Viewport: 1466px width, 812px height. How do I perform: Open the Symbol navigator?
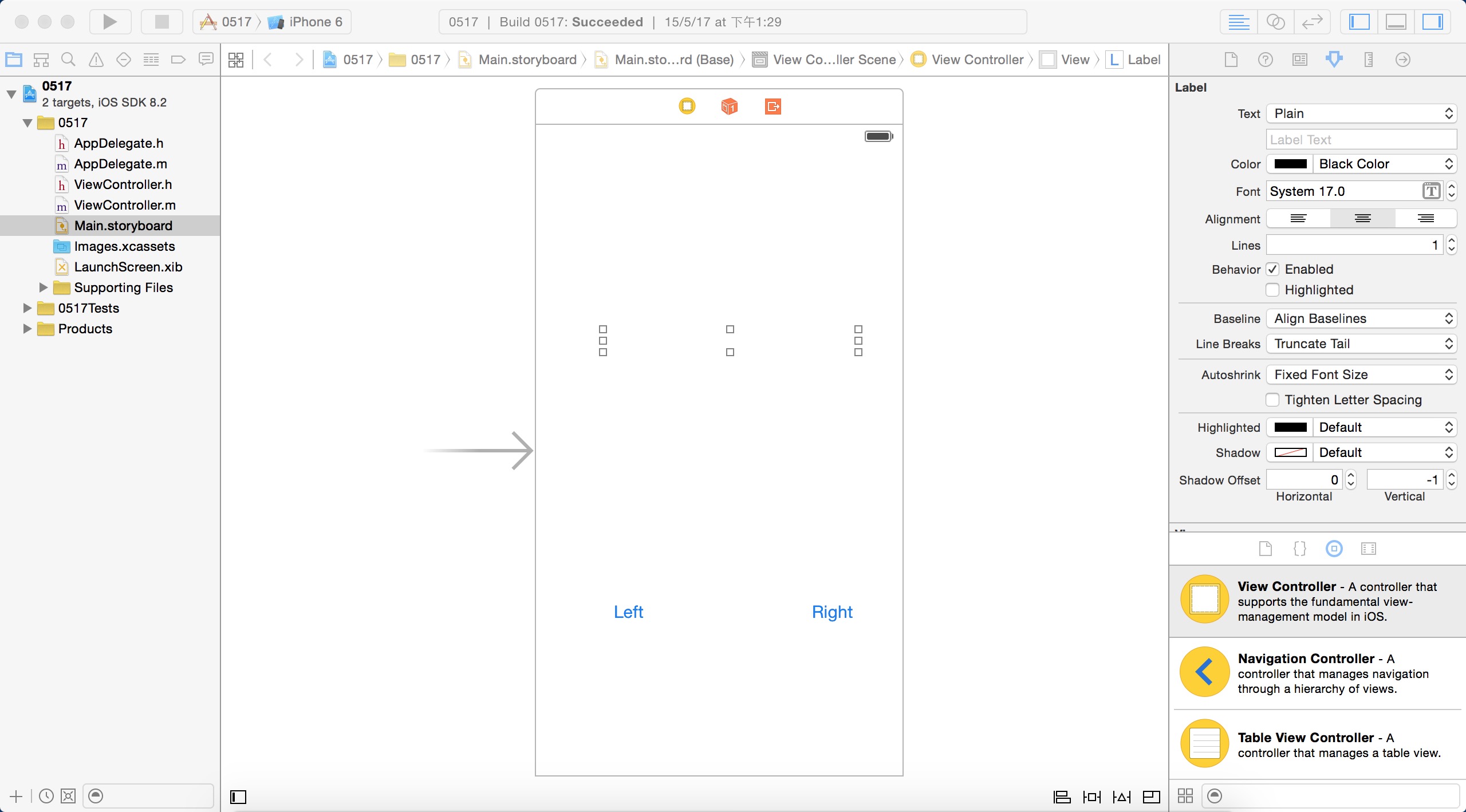(x=41, y=60)
